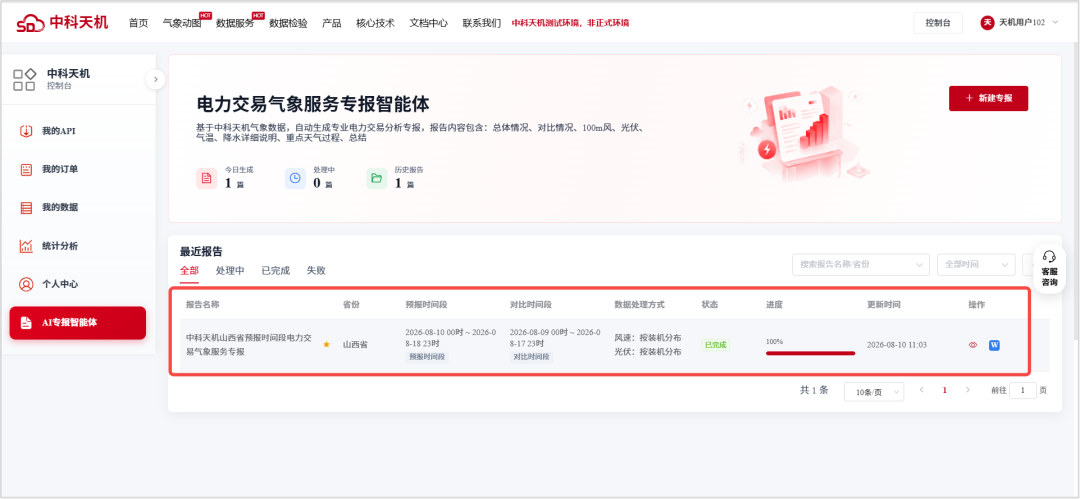Image resolution: width=1080 pixels, height=499 pixels.
Task: Click the 报告名称 column header
Action: coord(202,305)
